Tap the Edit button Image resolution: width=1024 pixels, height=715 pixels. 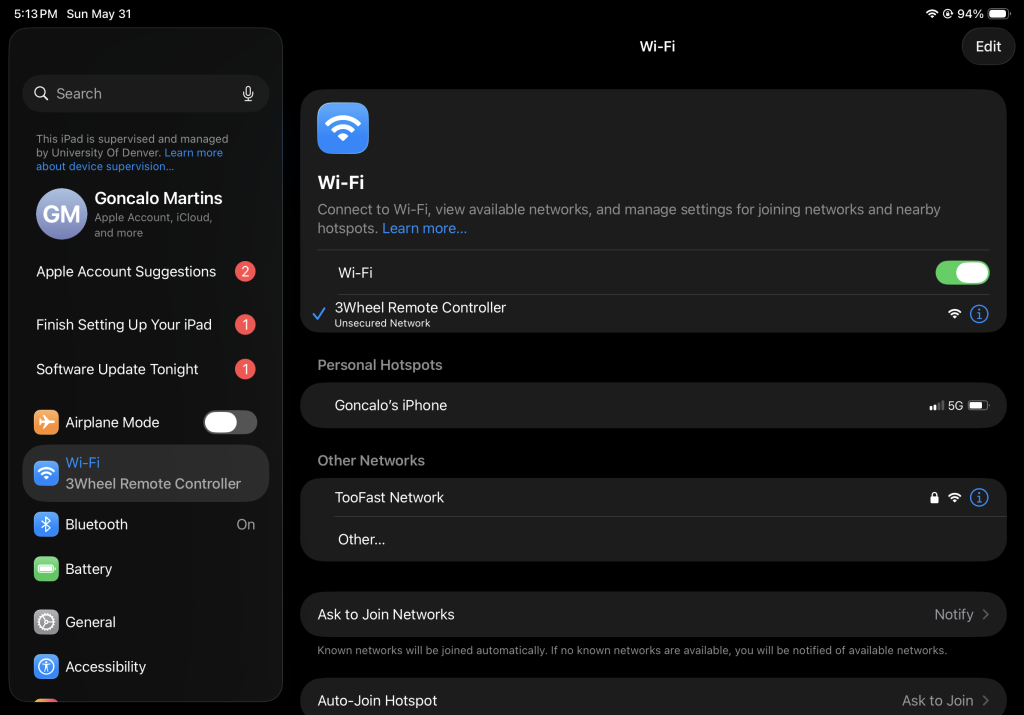(x=988, y=46)
